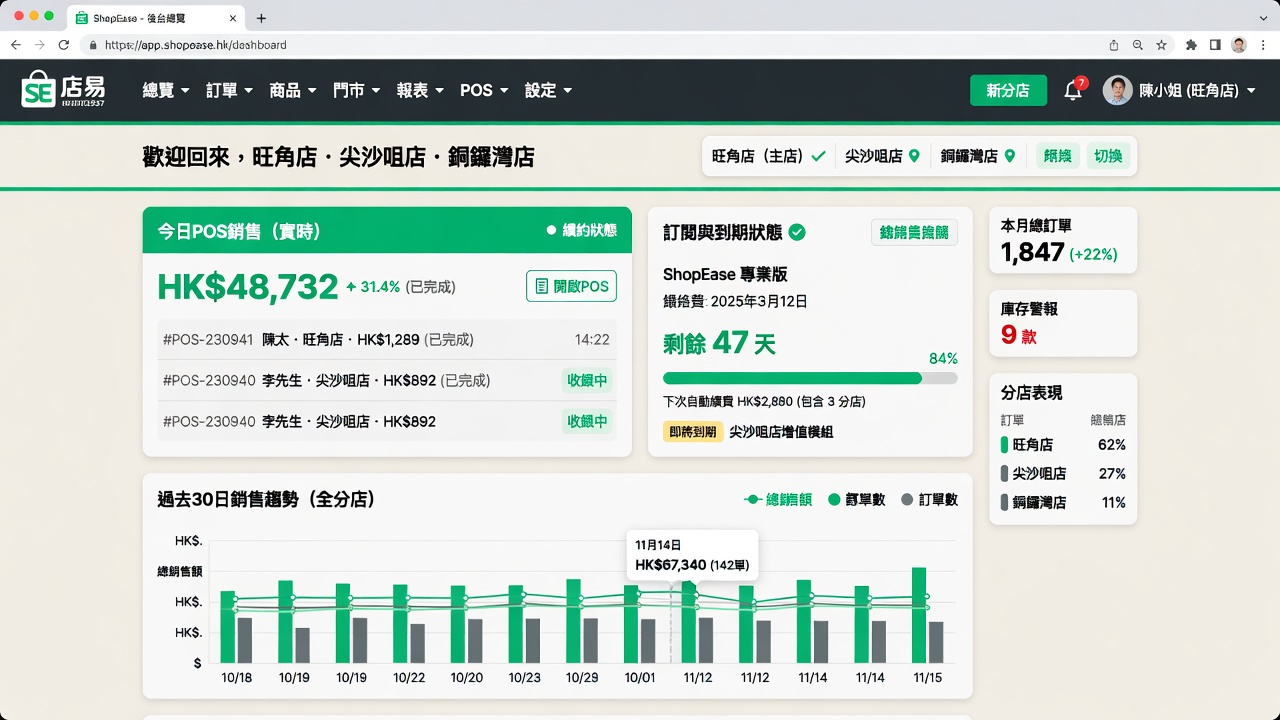
Task: Open the POS dropdown menu
Action: [x=484, y=90]
